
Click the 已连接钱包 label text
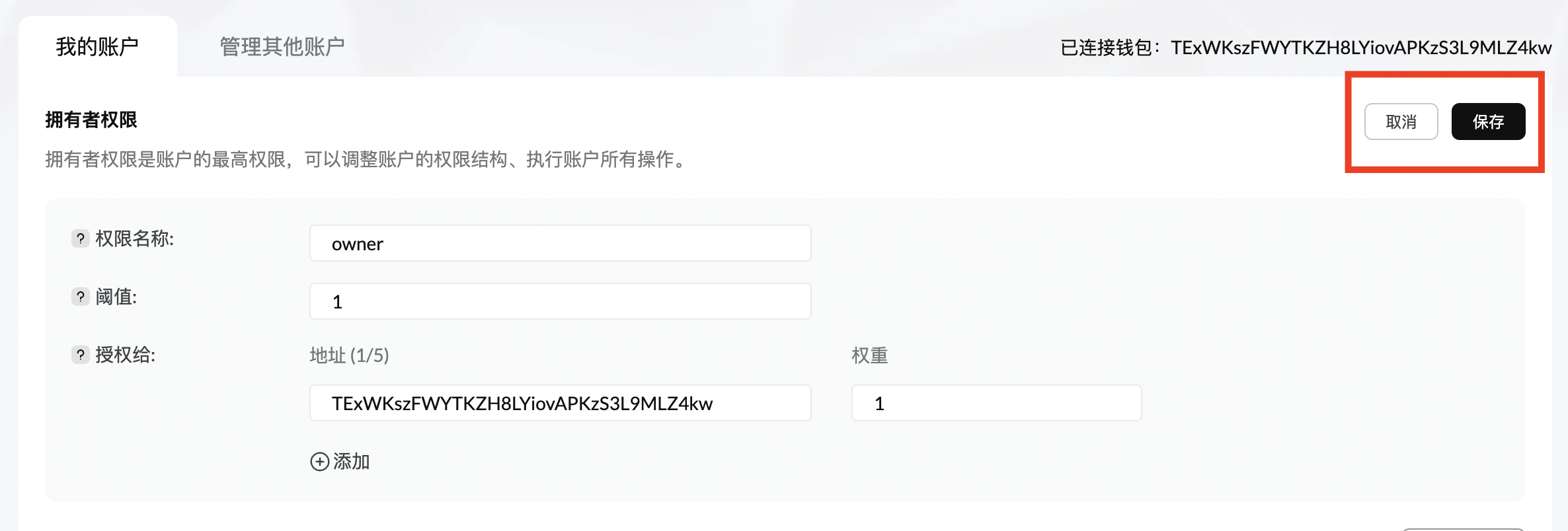[1110, 48]
